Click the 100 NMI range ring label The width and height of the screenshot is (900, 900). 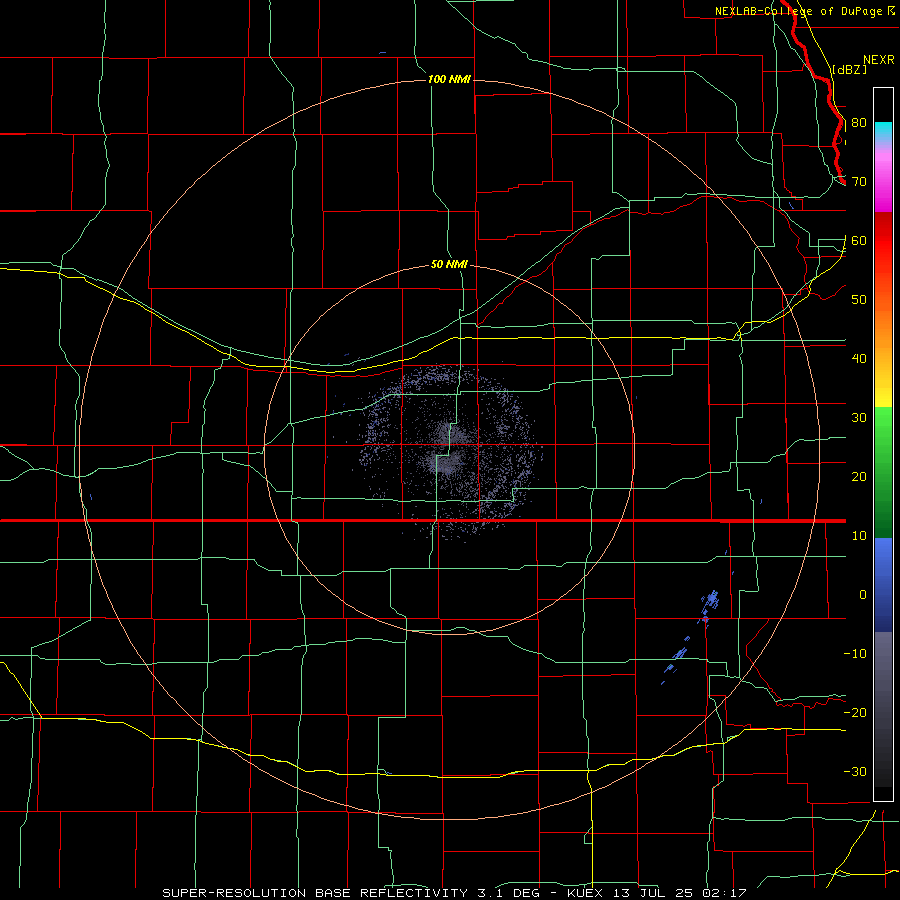(x=449, y=79)
